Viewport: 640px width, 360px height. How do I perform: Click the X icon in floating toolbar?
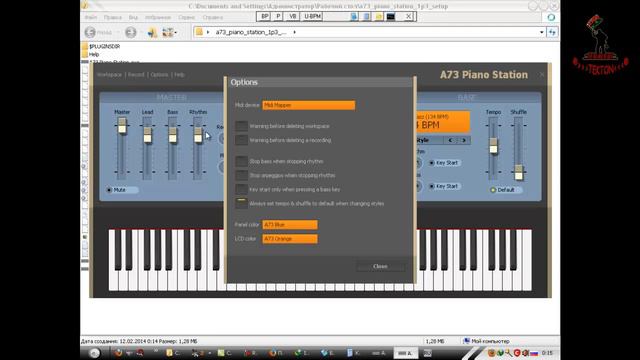coord(408,16)
